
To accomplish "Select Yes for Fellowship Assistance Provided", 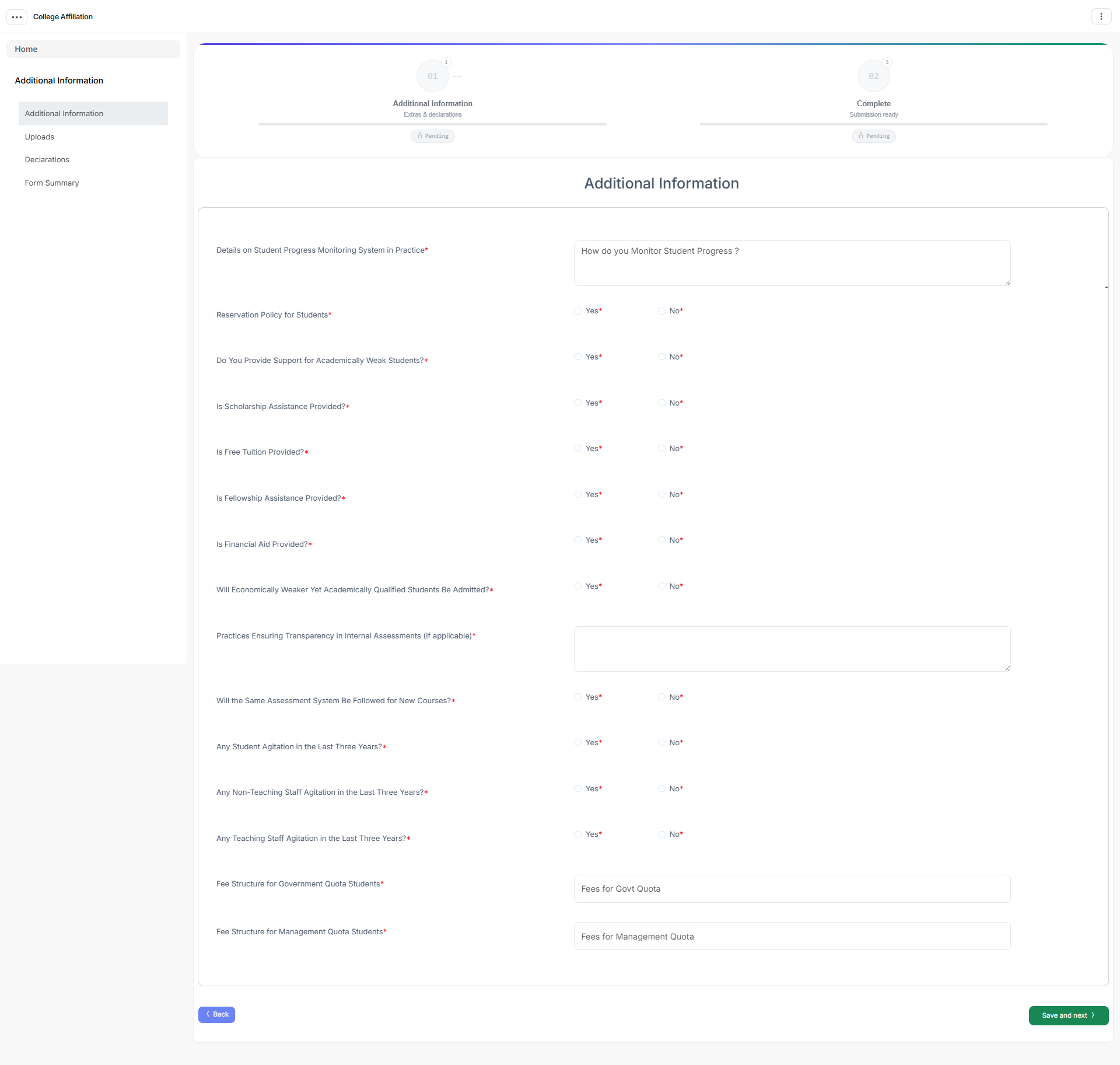I will [x=577, y=494].
